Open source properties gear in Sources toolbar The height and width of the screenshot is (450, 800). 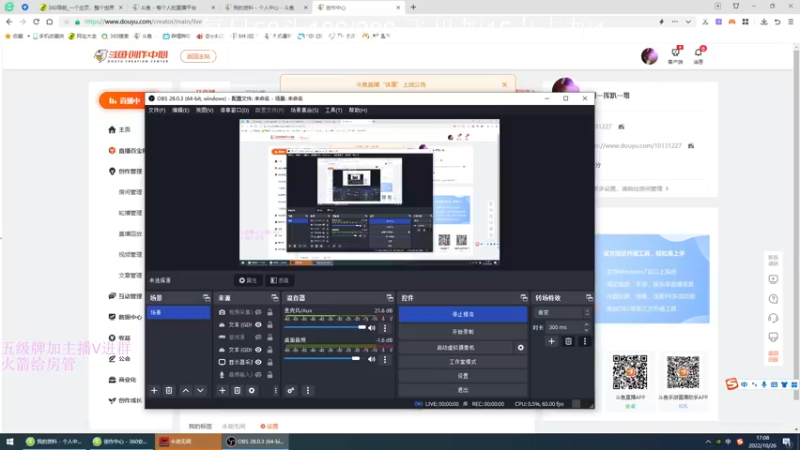[252, 390]
